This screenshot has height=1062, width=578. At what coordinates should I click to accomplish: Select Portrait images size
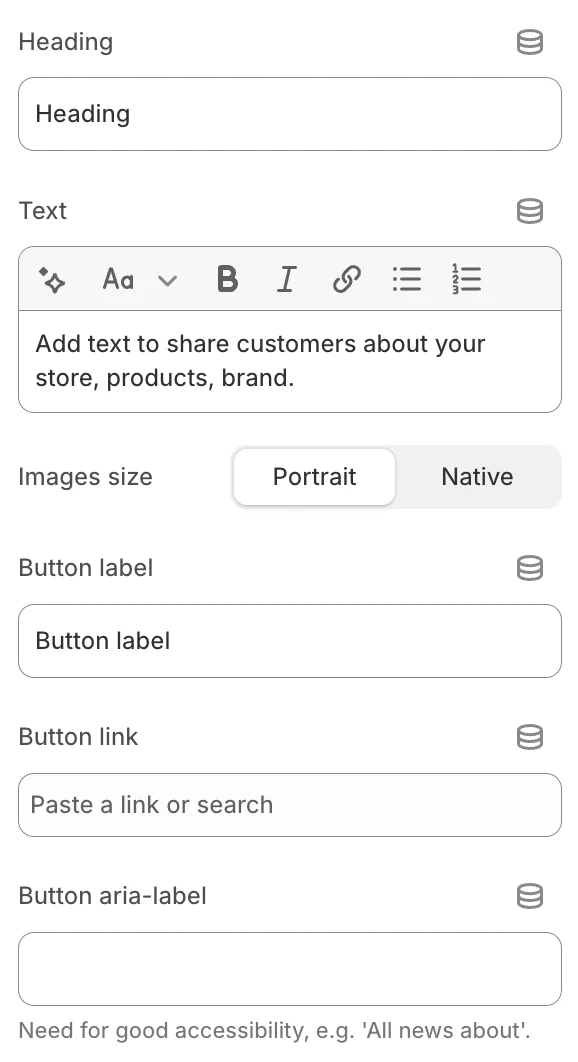coord(314,477)
